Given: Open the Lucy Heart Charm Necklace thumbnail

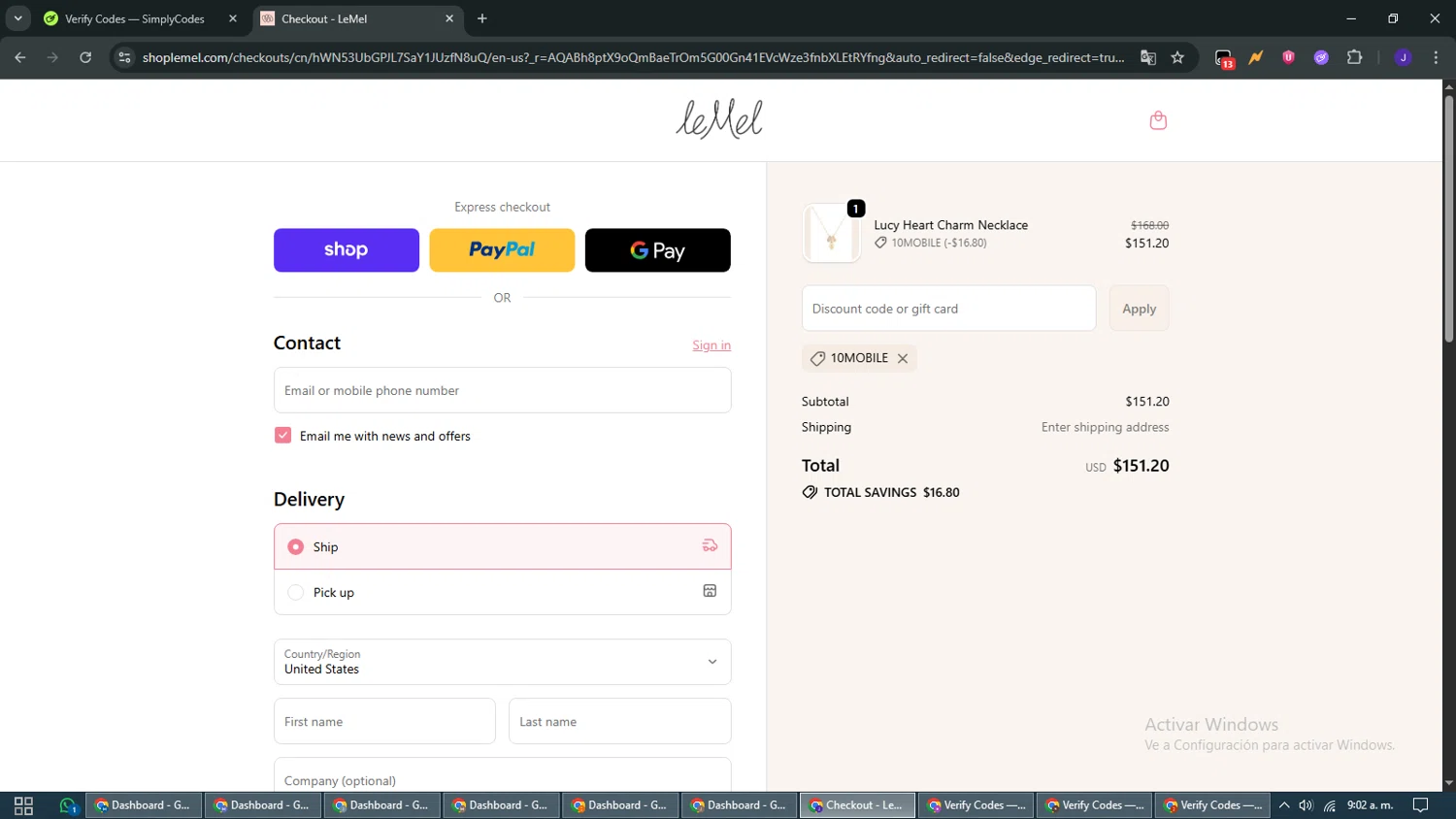Looking at the screenshot, I should pyautogui.click(x=831, y=234).
